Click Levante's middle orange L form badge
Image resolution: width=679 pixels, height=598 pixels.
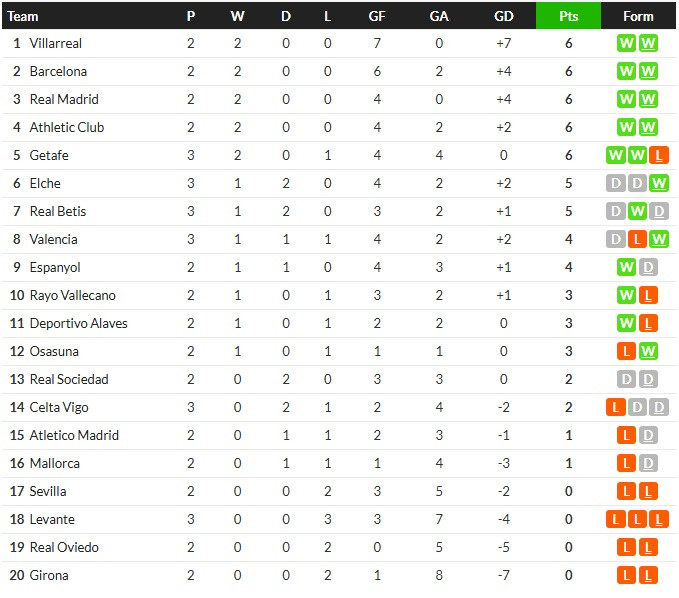click(637, 519)
